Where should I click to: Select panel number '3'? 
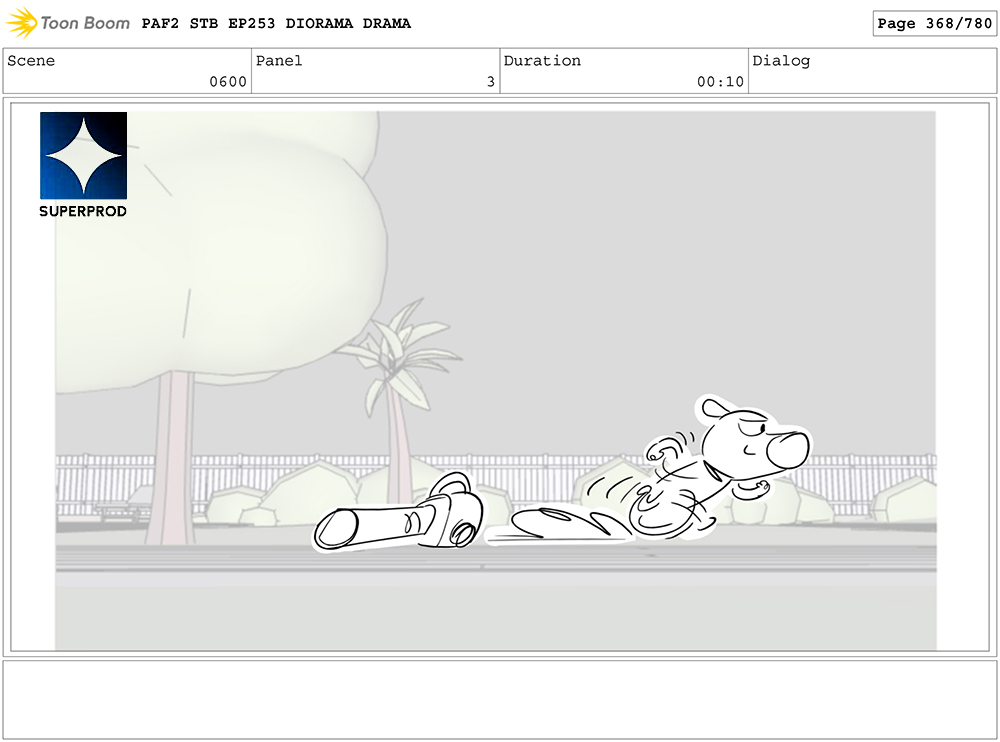tap(490, 82)
